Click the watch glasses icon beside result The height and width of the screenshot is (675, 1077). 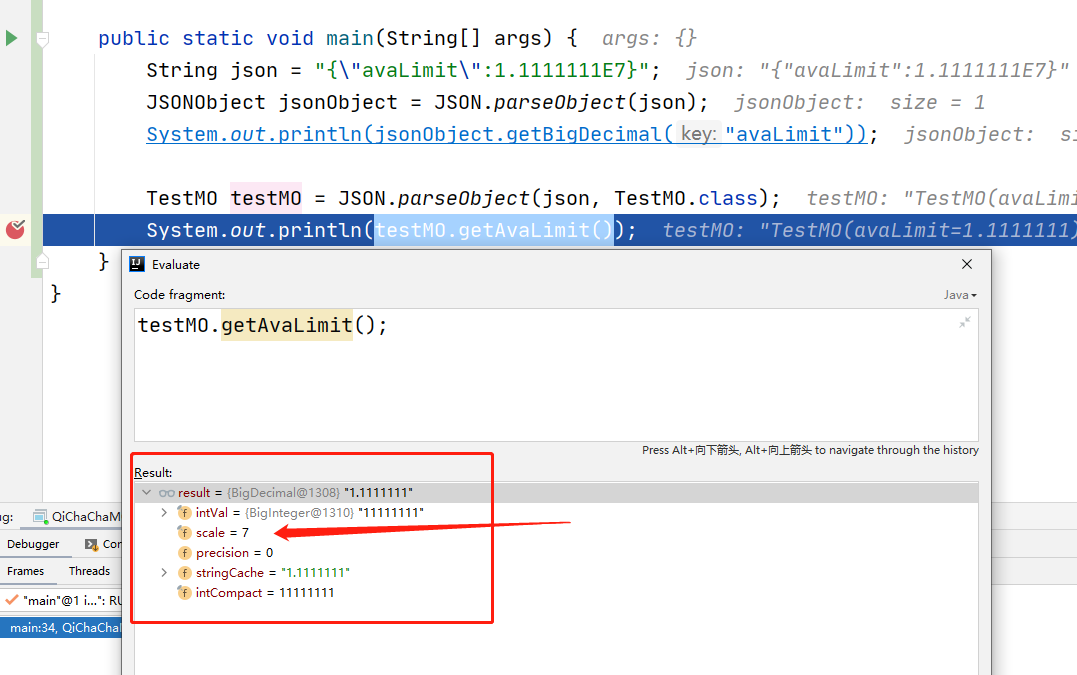pyautogui.click(x=166, y=492)
